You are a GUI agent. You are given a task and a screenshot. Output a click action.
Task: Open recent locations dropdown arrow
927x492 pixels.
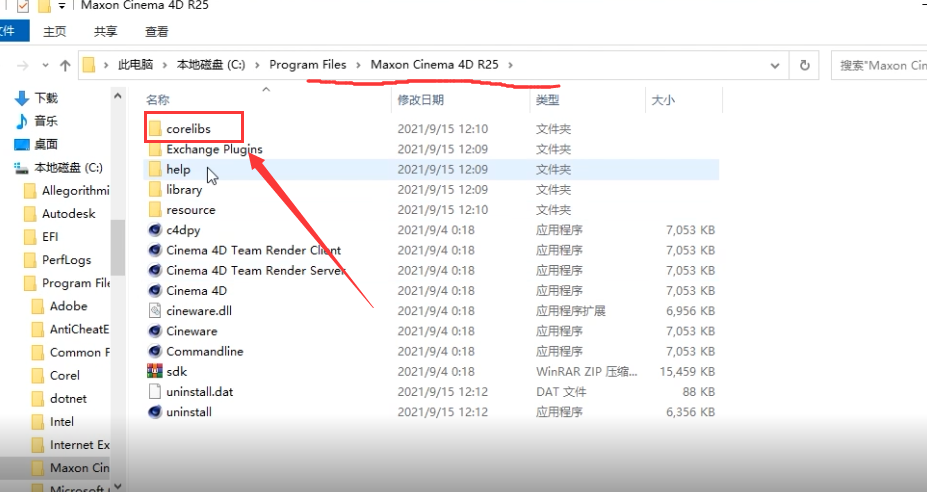(x=46, y=66)
